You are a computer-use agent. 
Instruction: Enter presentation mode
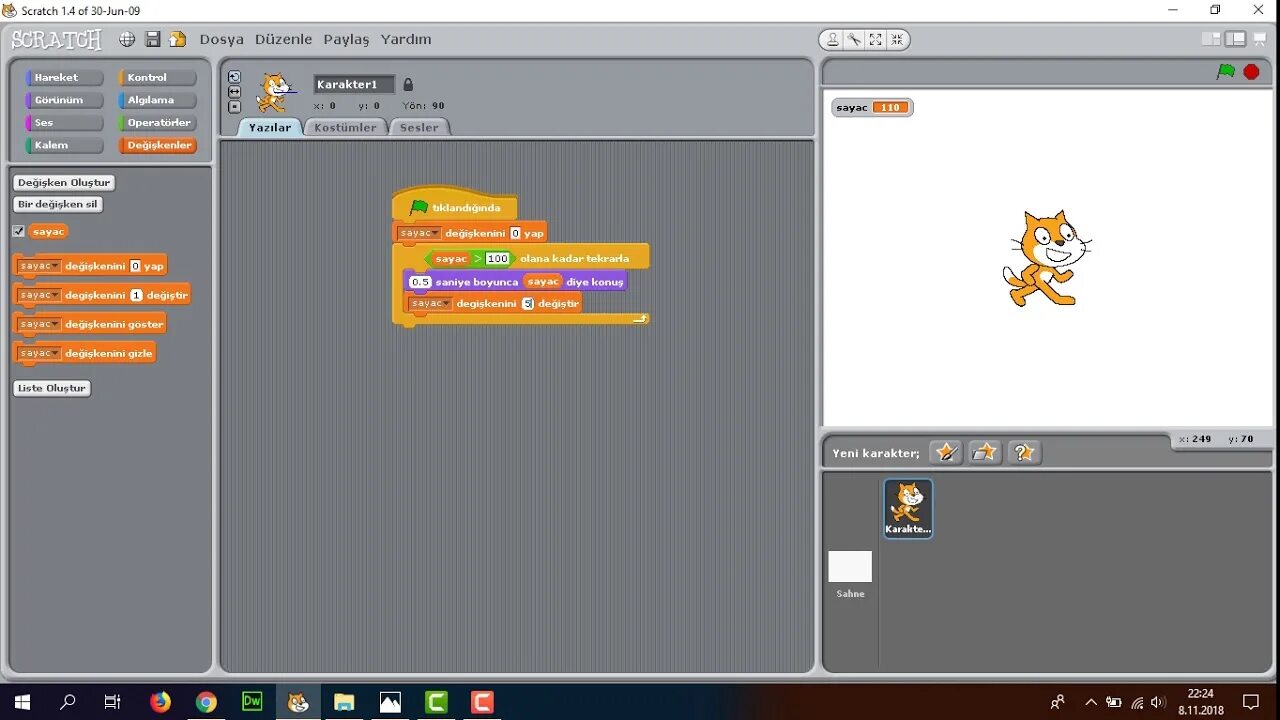(1260, 39)
